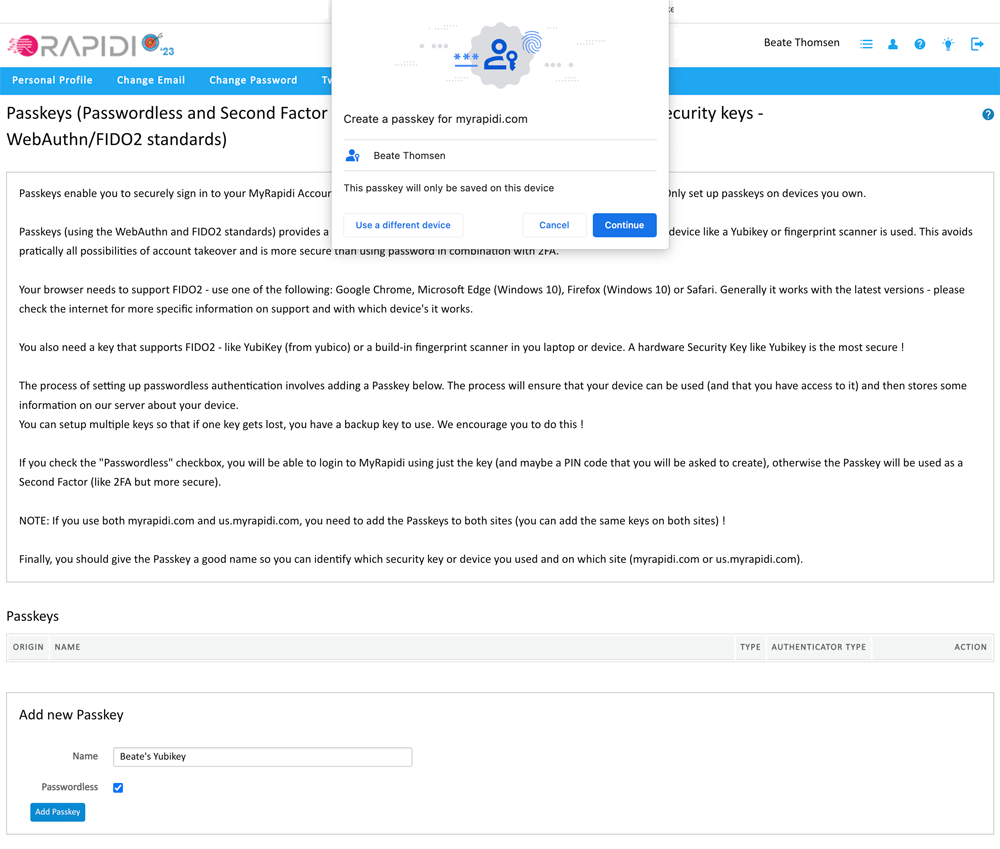Open the Change Password tab
Image resolution: width=1000 pixels, height=849 pixels.
[x=253, y=80]
